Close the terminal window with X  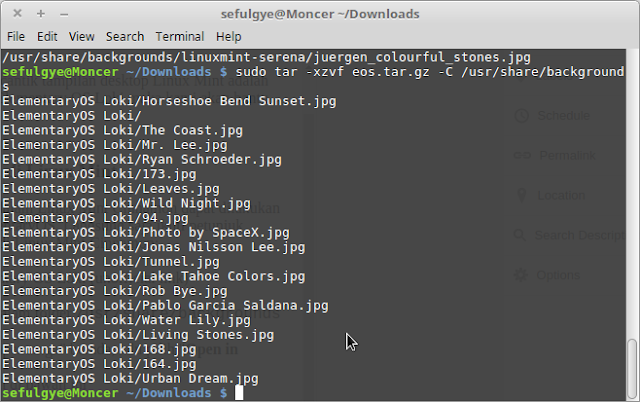point(17,13)
